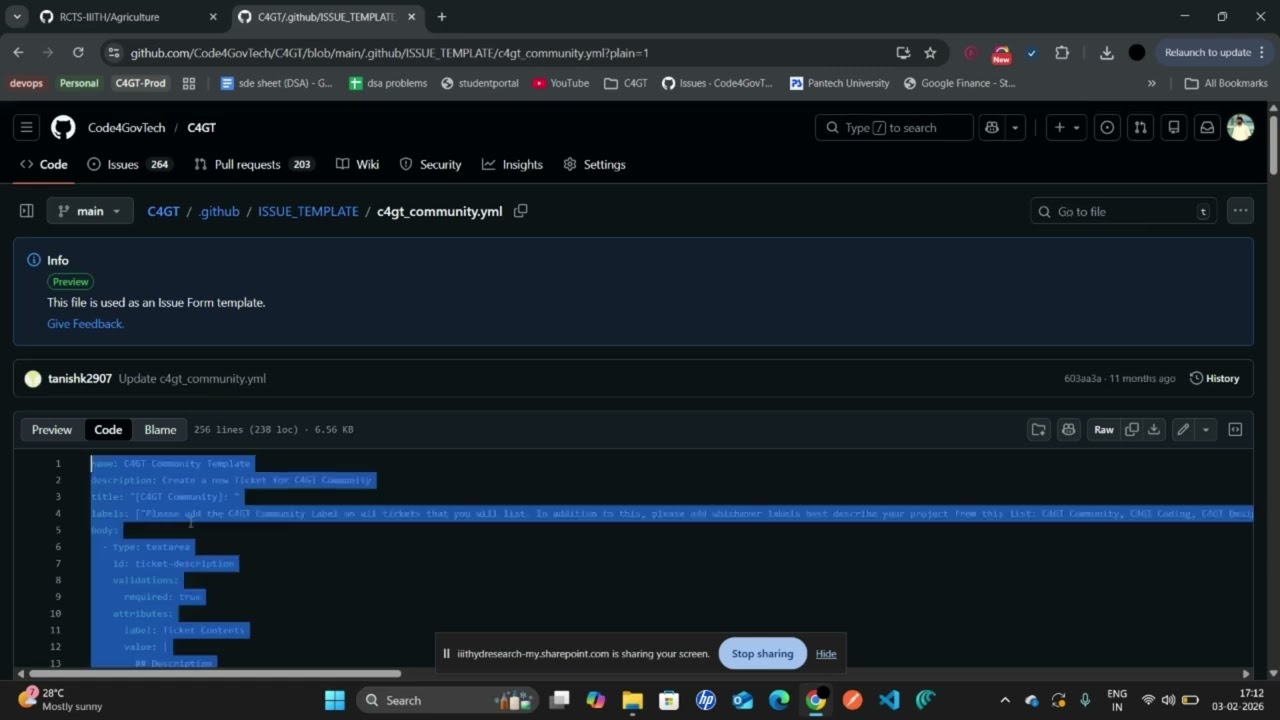Copy raw file contents
The image size is (1280, 720).
1132,429
